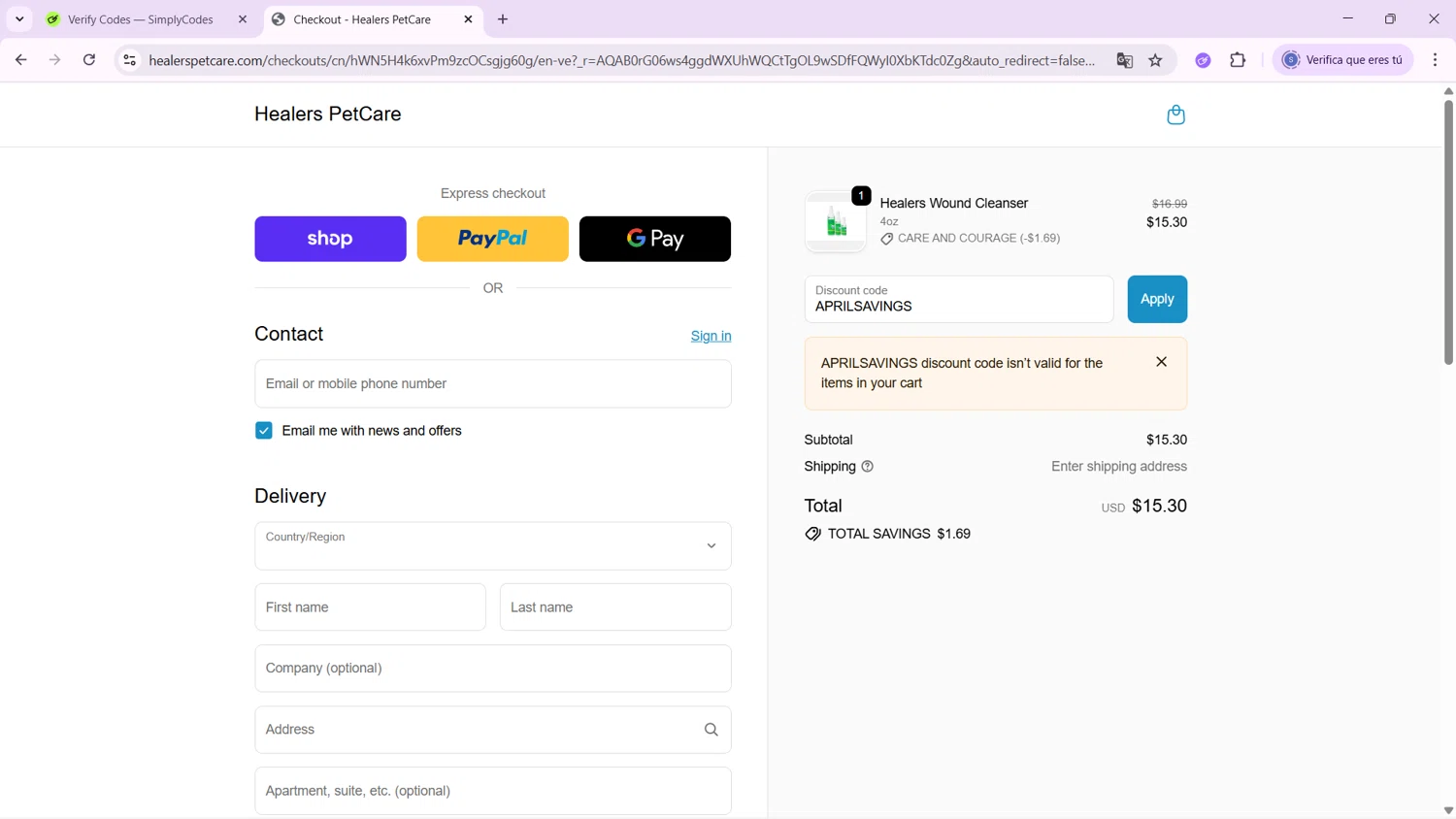
Task: Bookmark this page with the star icon
Action: [x=1155, y=60]
